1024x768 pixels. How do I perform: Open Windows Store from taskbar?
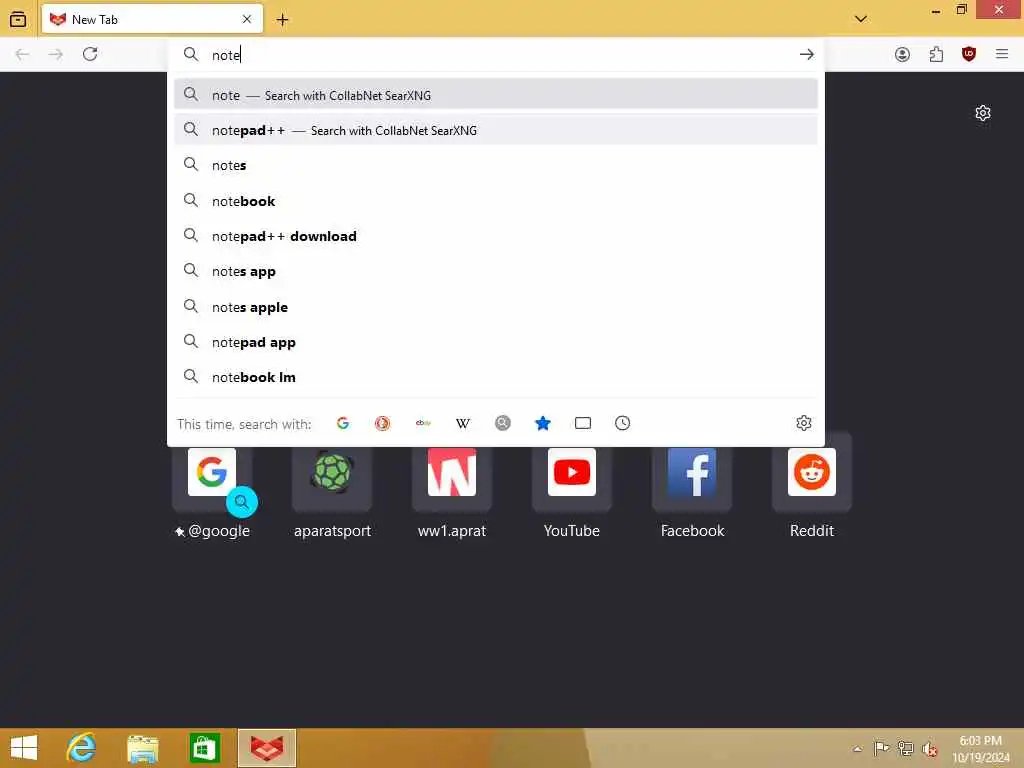coord(204,748)
